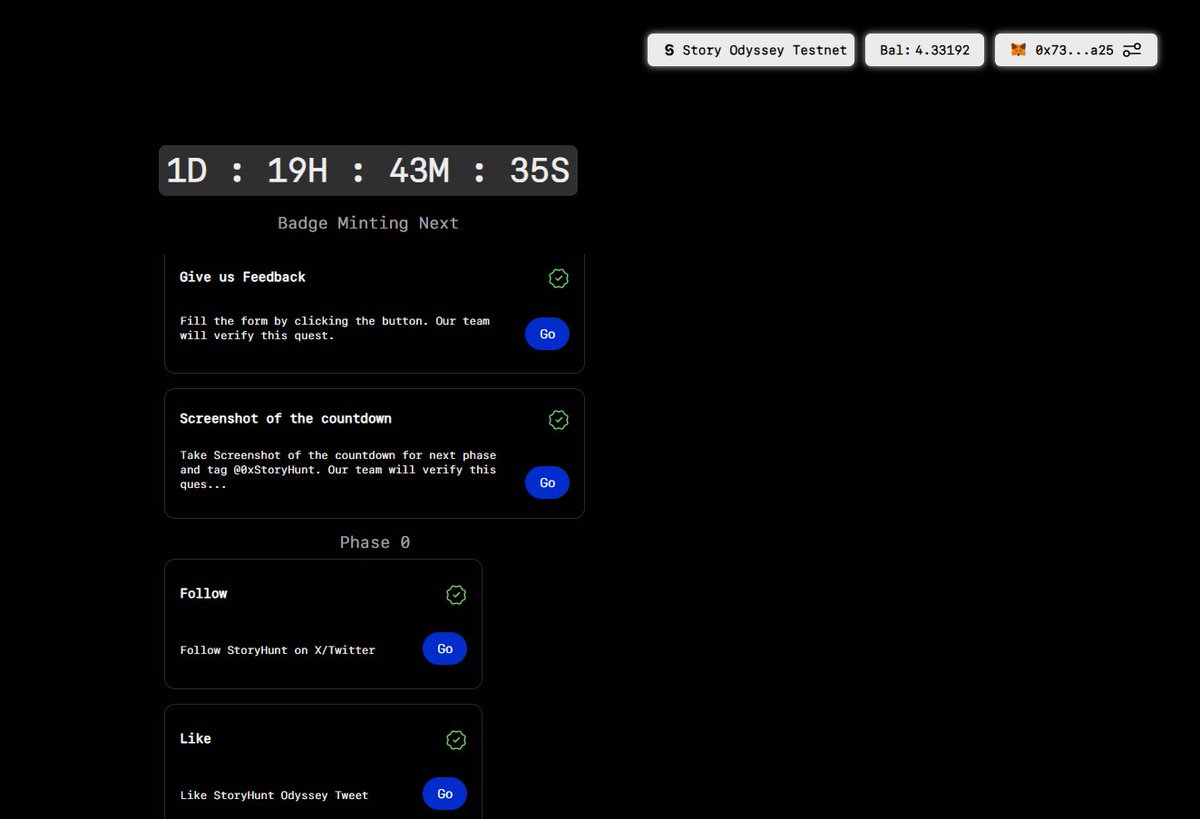Click Go to Follow StoryHunt on X/Twitter
The image size is (1200, 819).
click(445, 649)
